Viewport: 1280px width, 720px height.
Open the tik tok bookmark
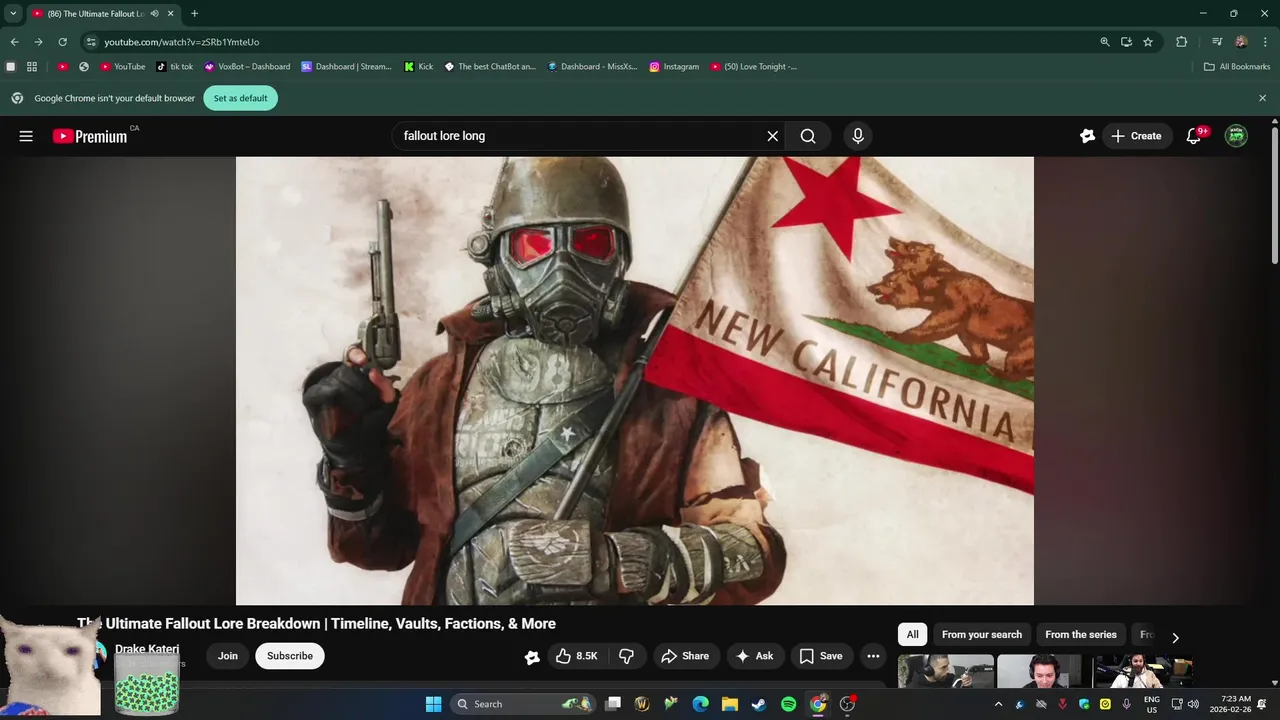175,67
